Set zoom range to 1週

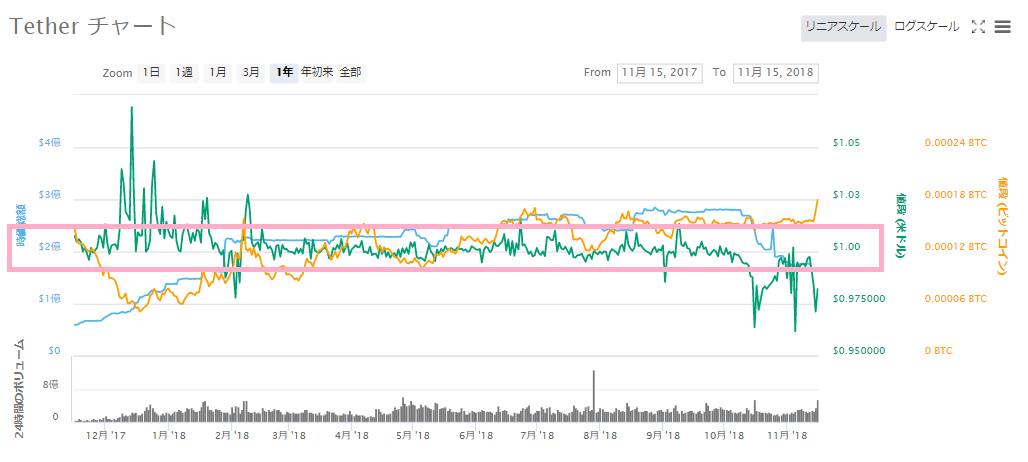pyautogui.click(x=184, y=72)
